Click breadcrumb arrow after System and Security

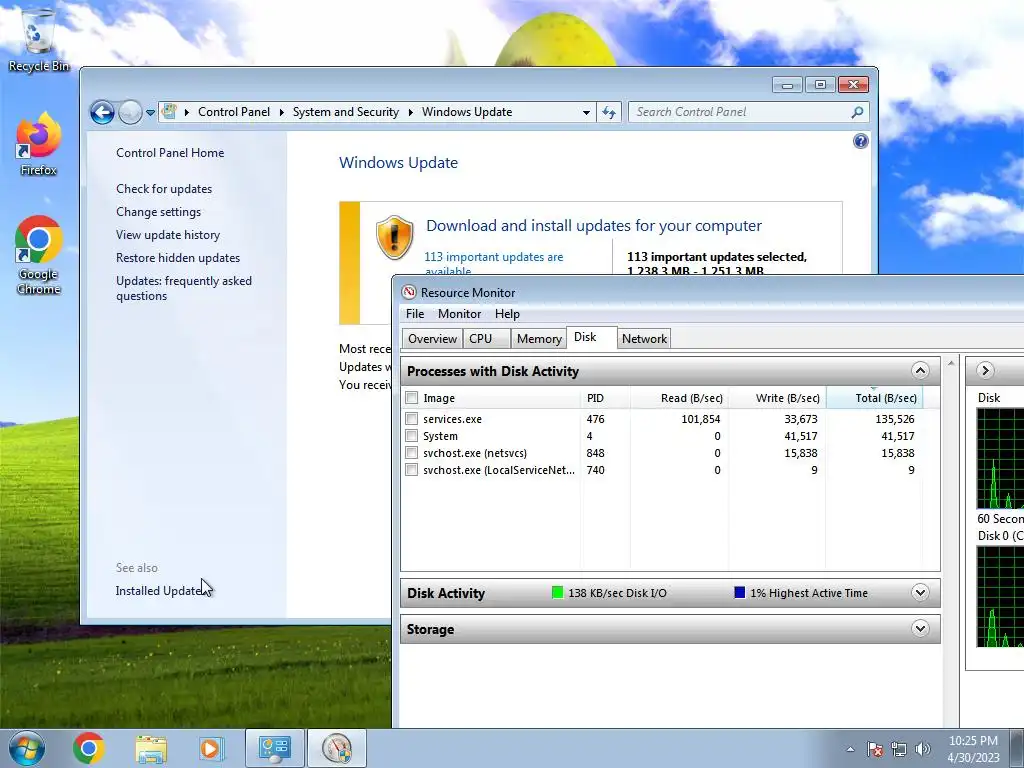click(411, 112)
